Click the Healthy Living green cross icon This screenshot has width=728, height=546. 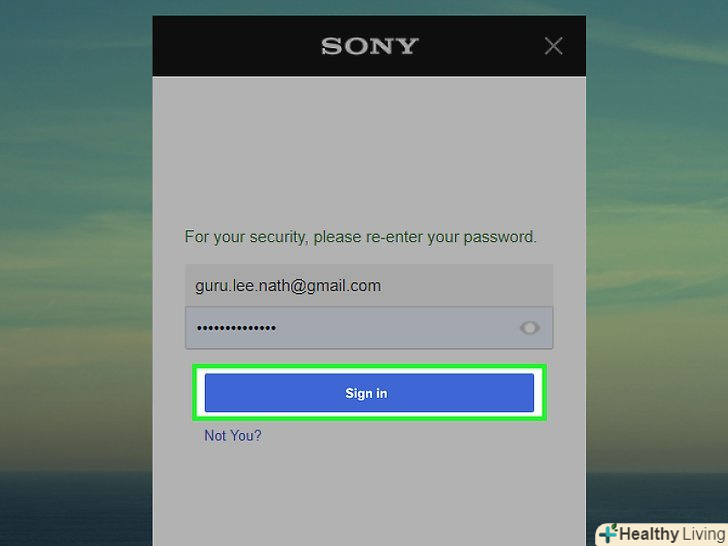[608, 533]
